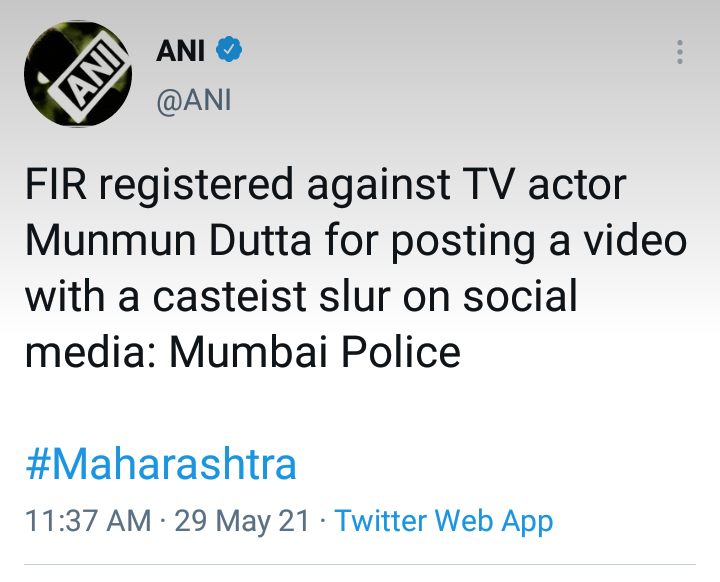The height and width of the screenshot is (582, 720).
Task: Click the Twitter Web App source link
Action: click(x=443, y=521)
